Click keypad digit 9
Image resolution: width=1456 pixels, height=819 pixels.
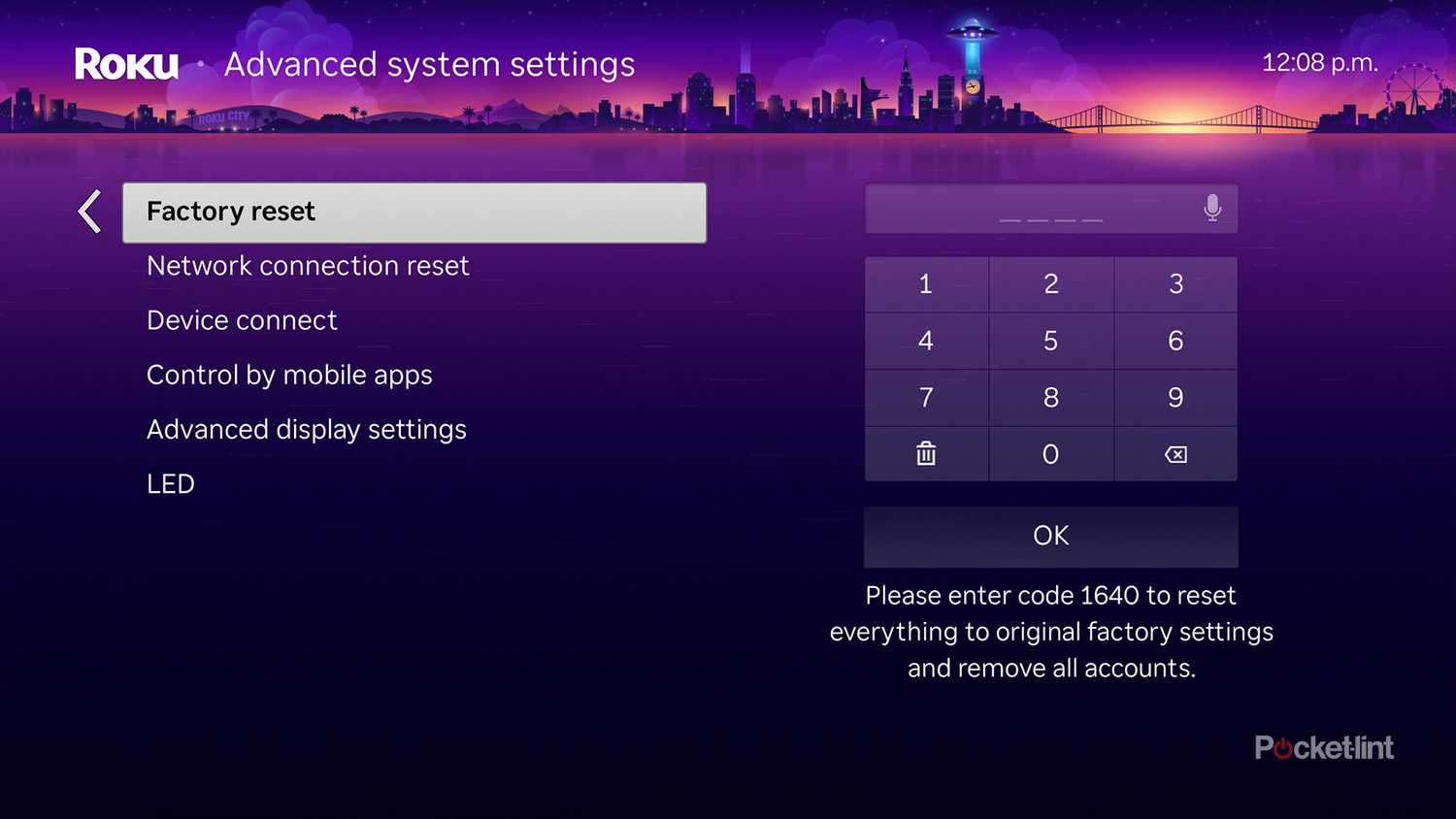coord(1175,398)
